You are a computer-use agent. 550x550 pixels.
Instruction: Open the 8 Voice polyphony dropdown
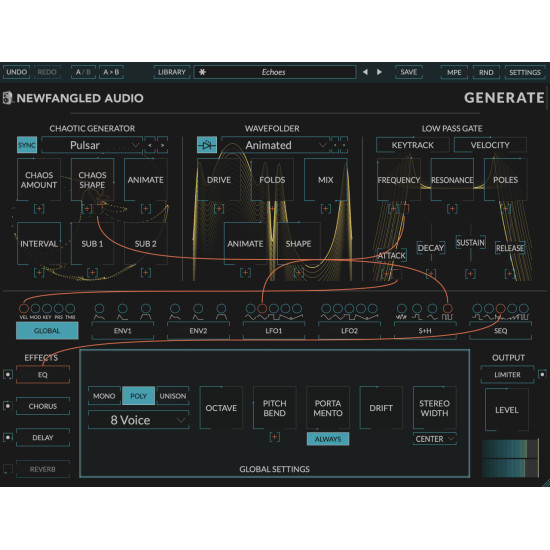(139, 420)
